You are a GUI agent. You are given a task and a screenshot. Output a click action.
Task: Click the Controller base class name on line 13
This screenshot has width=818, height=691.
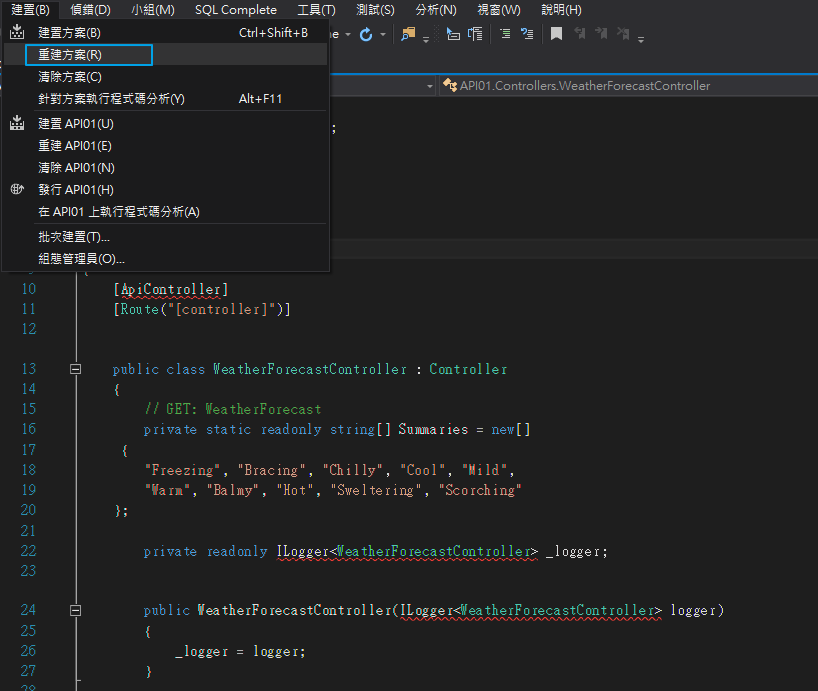[x=468, y=369]
